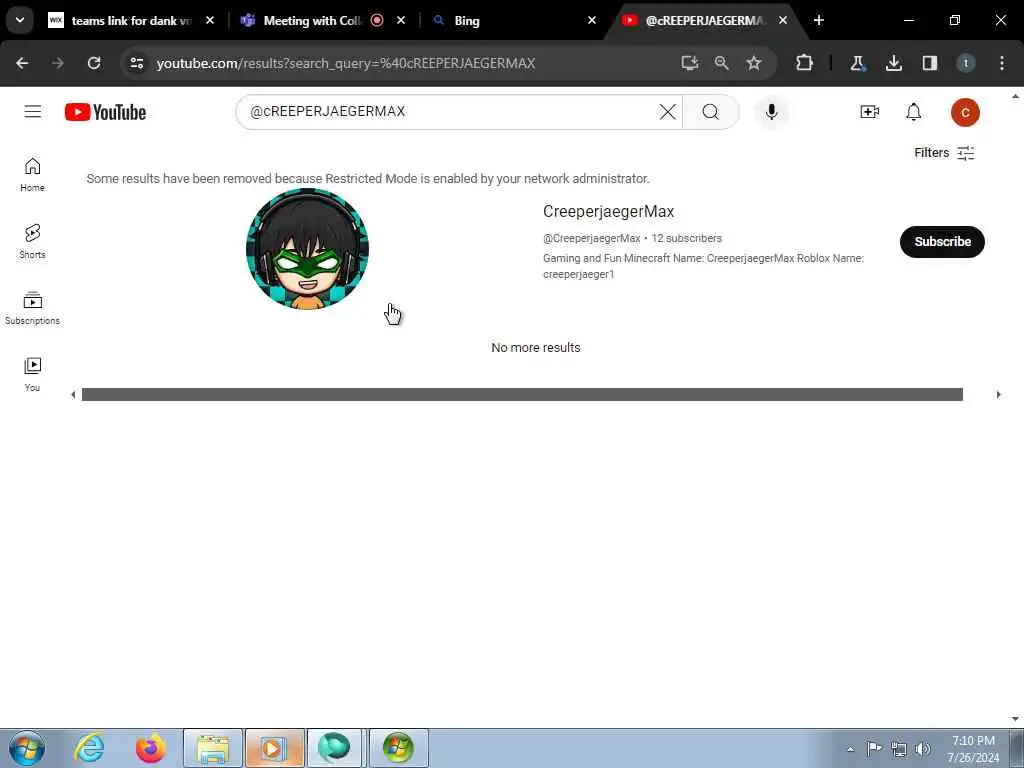This screenshot has height=768, width=1024.
Task: Start voice search with the microphone
Action: [771, 112]
